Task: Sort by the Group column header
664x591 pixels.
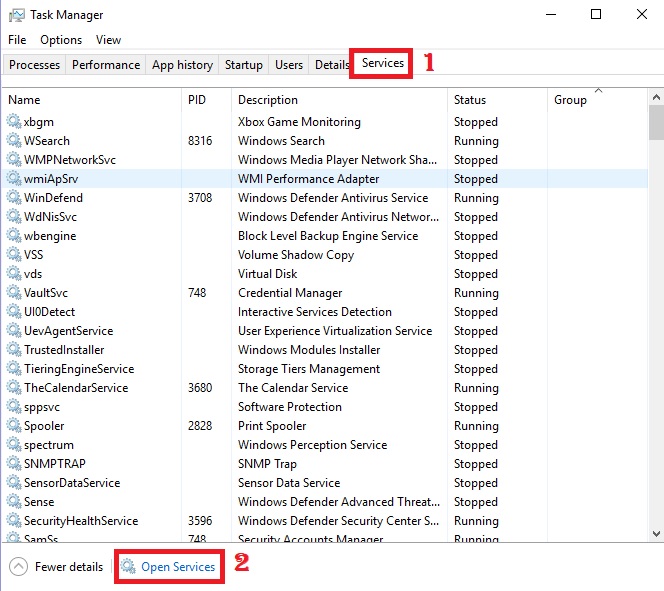Action: coord(570,100)
